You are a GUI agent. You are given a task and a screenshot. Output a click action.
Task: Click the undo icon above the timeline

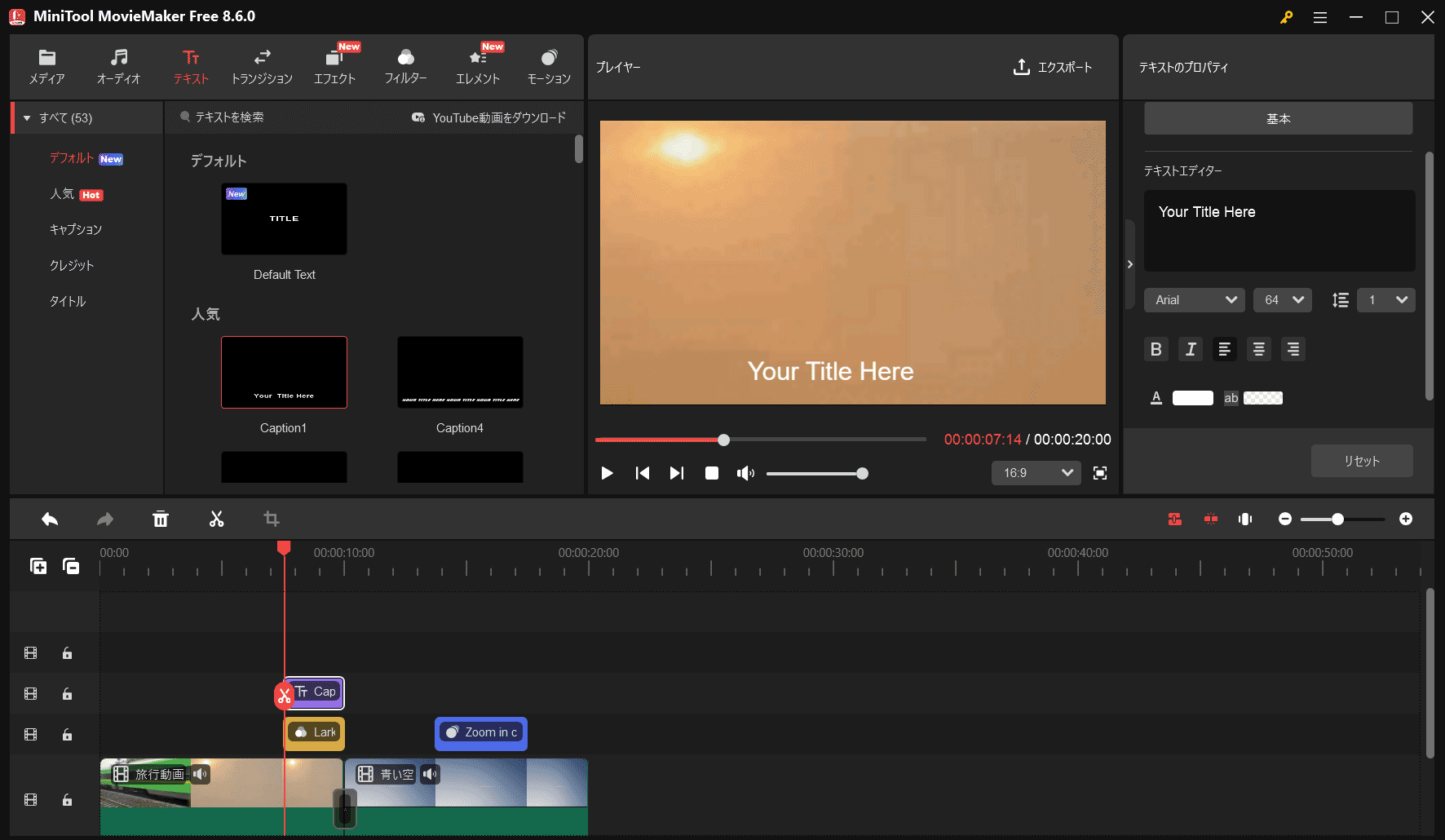tap(49, 519)
